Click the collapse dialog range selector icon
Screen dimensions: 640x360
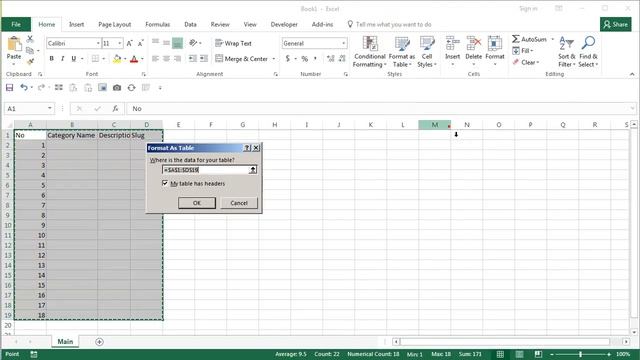point(253,170)
